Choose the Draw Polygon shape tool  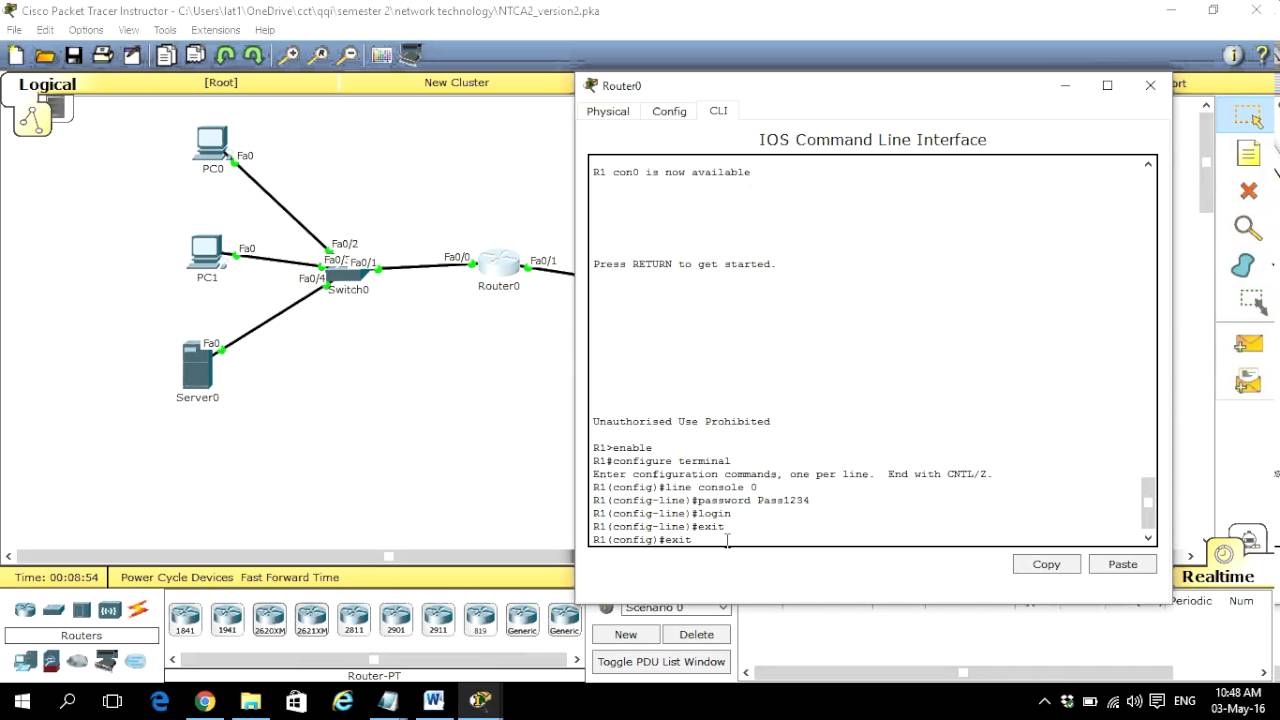point(1243,266)
